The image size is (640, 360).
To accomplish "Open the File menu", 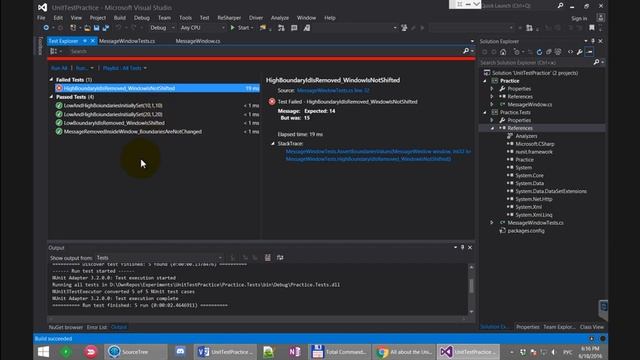I will click(x=41, y=18).
